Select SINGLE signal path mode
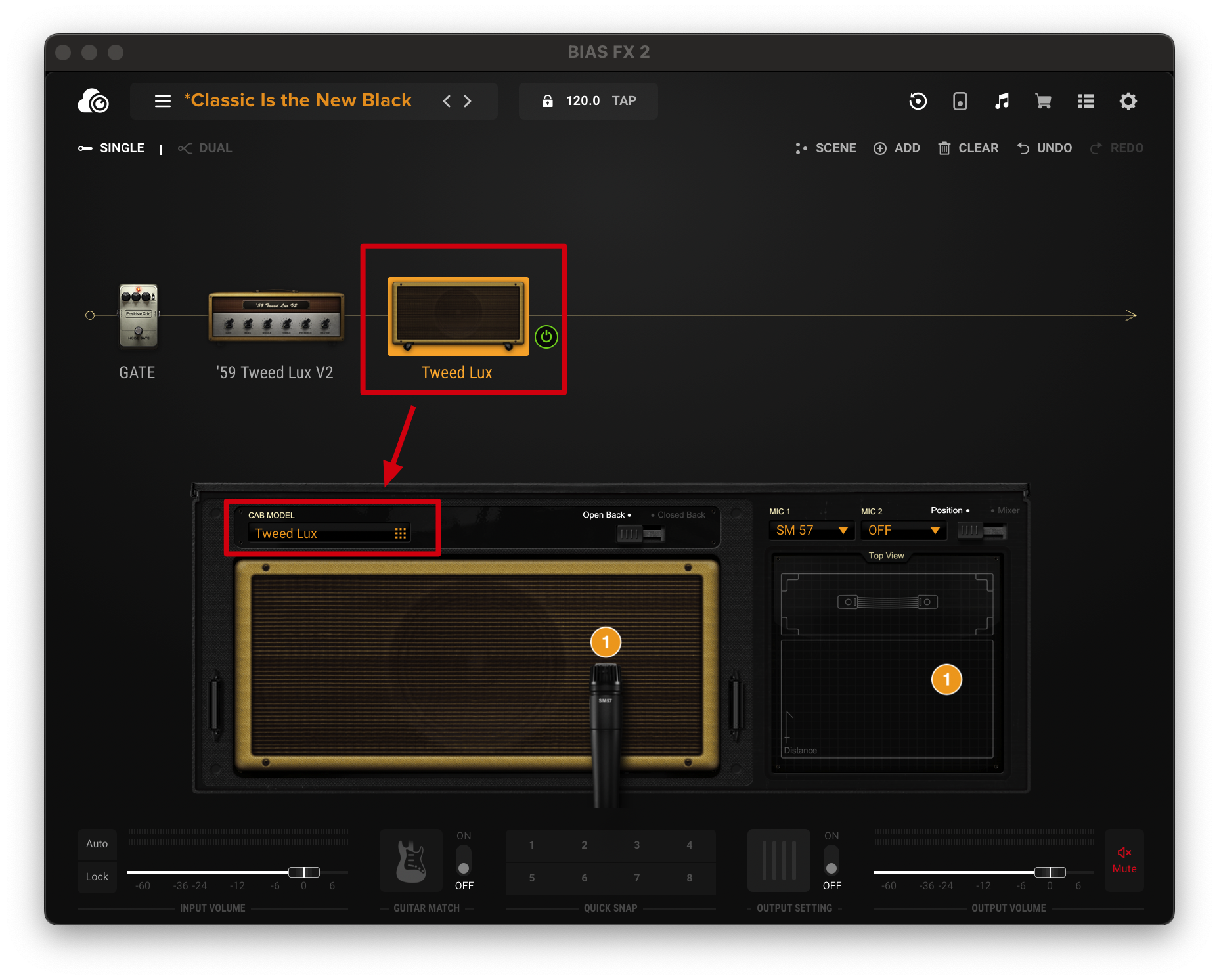 click(x=112, y=148)
